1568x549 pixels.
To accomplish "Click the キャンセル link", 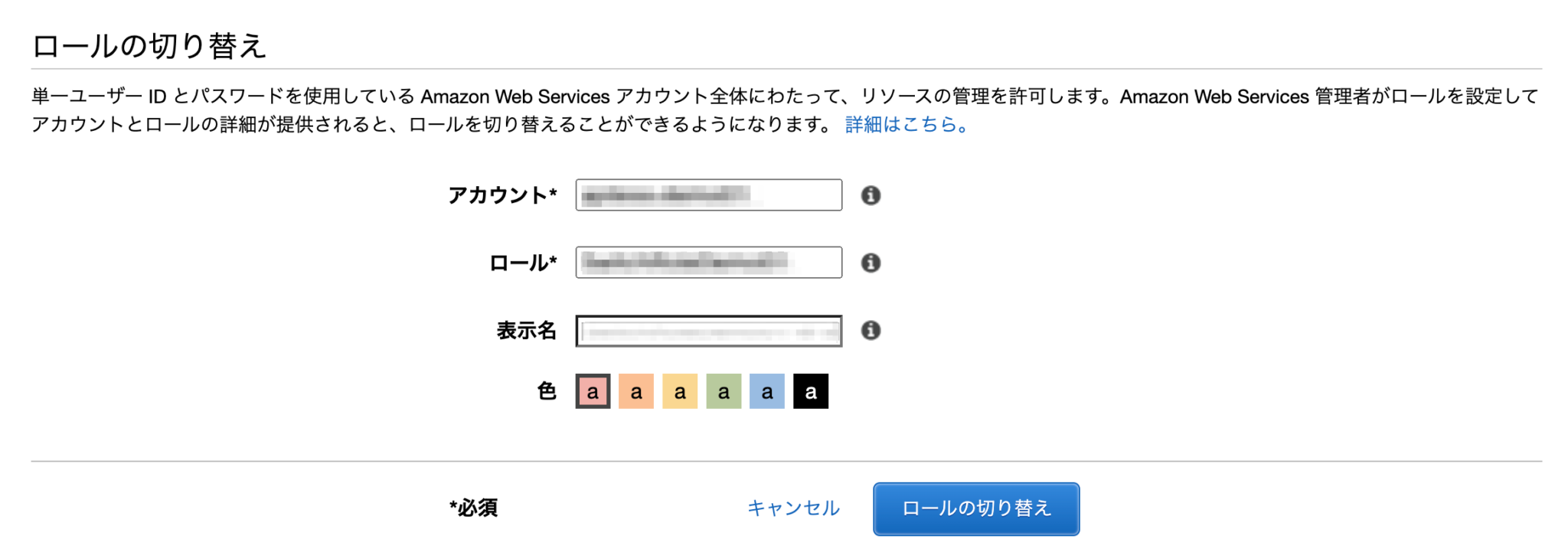I will [793, 508].
